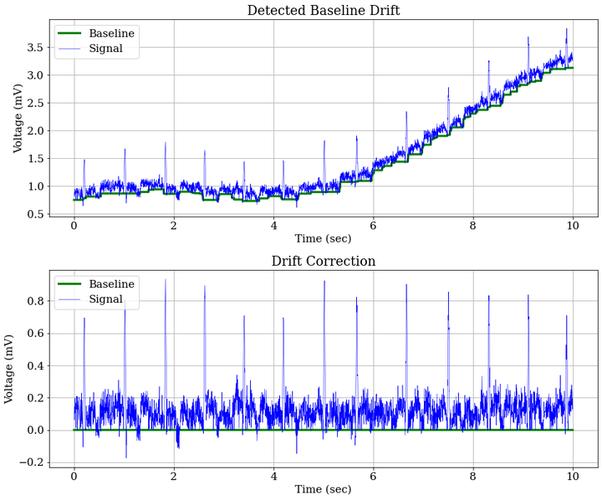Select "Baseline" legend label in top plot
This screenshot has width=602, height=500.
(112, 33)
